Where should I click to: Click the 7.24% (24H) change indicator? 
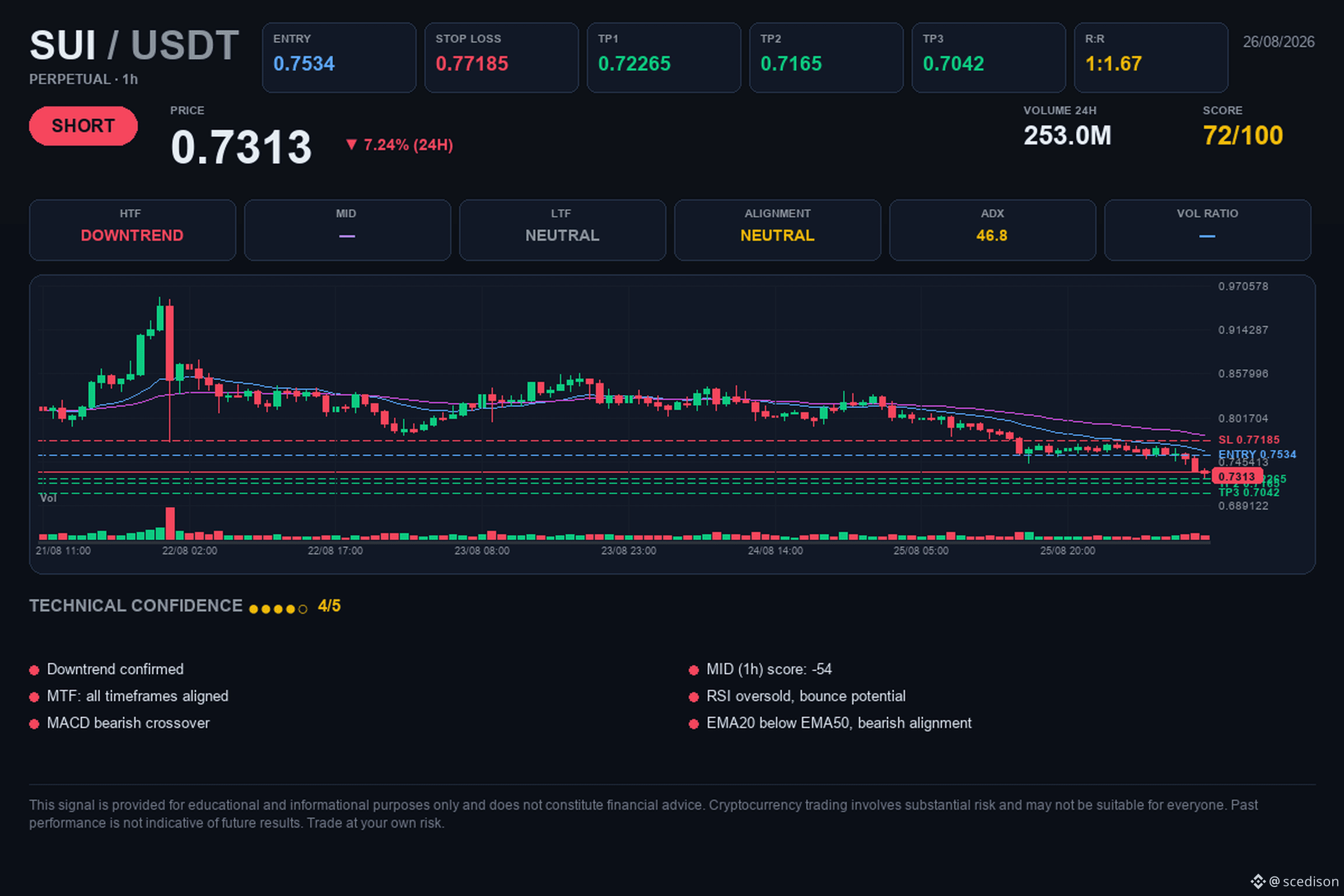click(399, 145)
